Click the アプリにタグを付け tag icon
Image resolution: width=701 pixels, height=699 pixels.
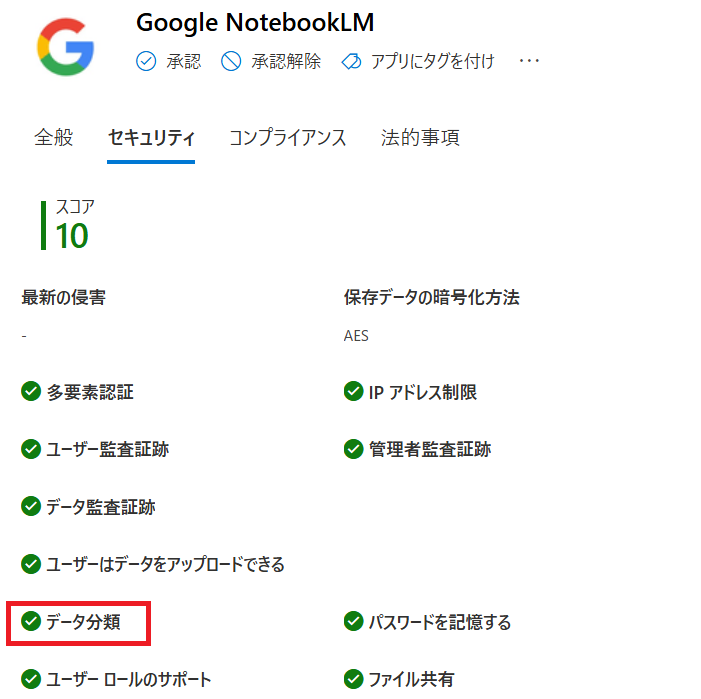(350, 62)
